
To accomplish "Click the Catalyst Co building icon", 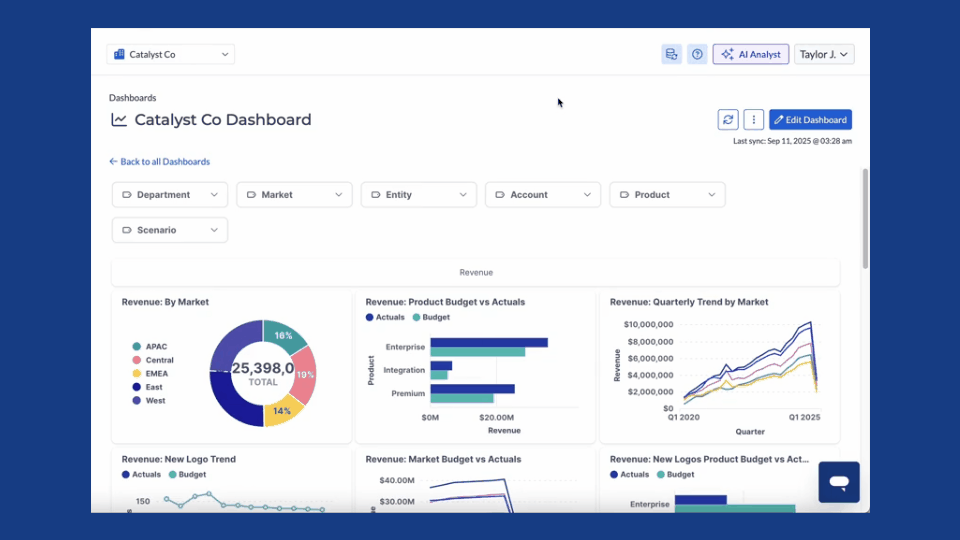I will pos(119,54).
